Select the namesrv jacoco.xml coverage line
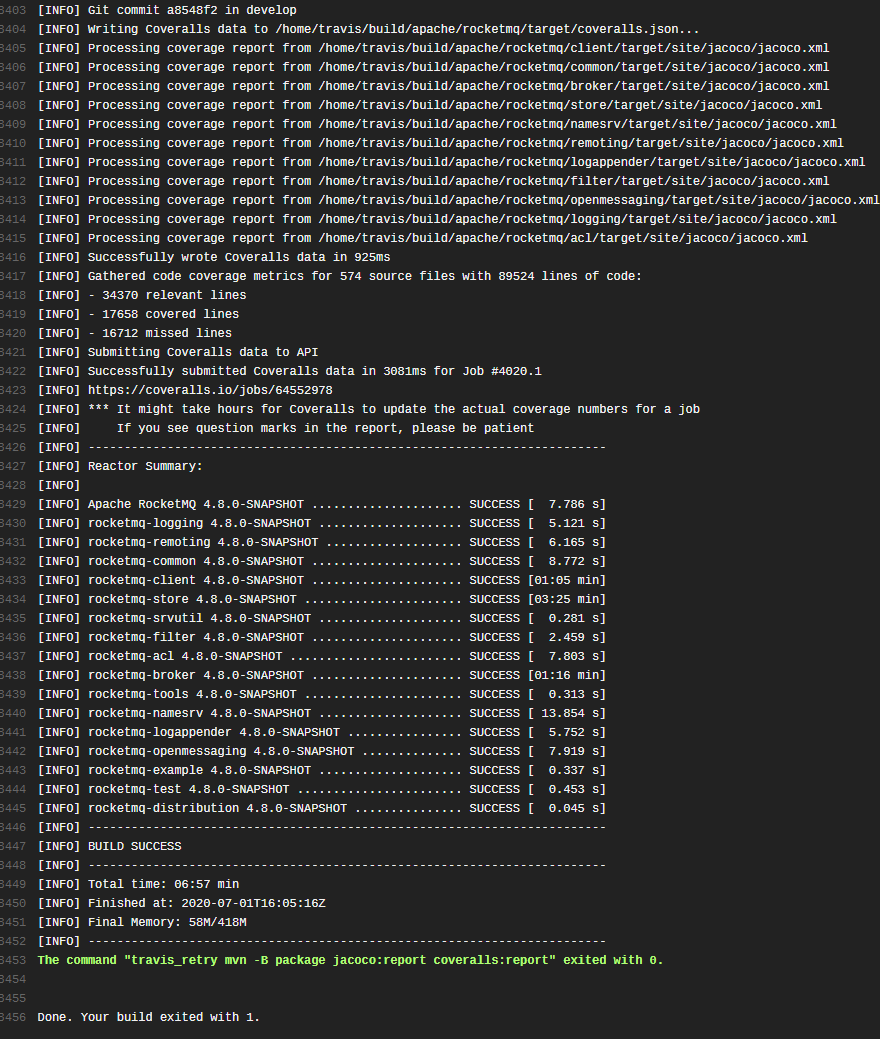The width and height of the screenshot is (880, 1039). 437,124
